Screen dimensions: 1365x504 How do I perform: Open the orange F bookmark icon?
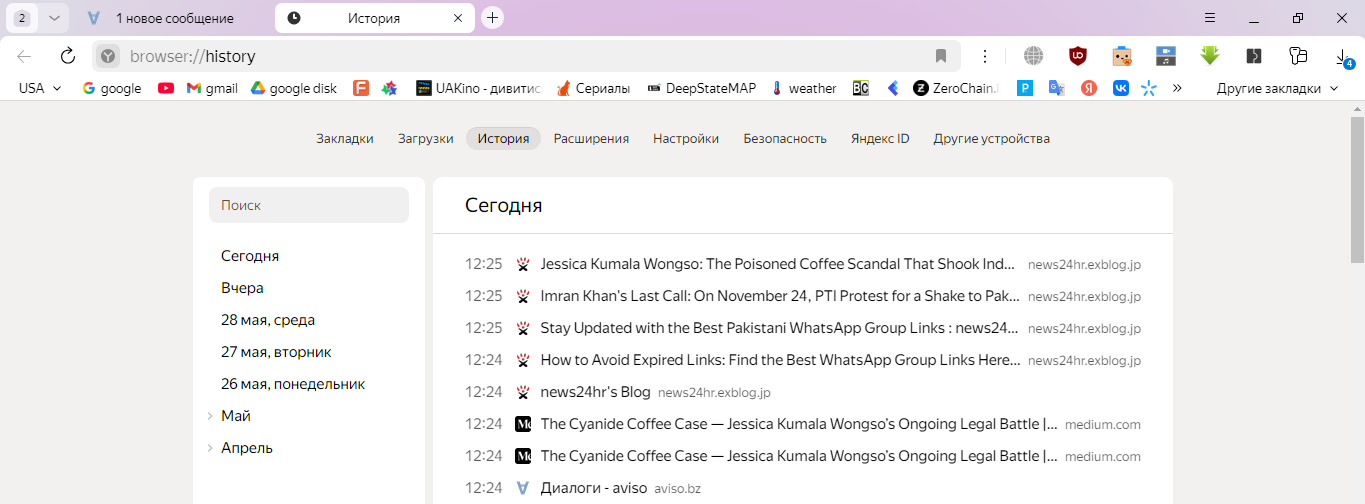tap(361, 88)
